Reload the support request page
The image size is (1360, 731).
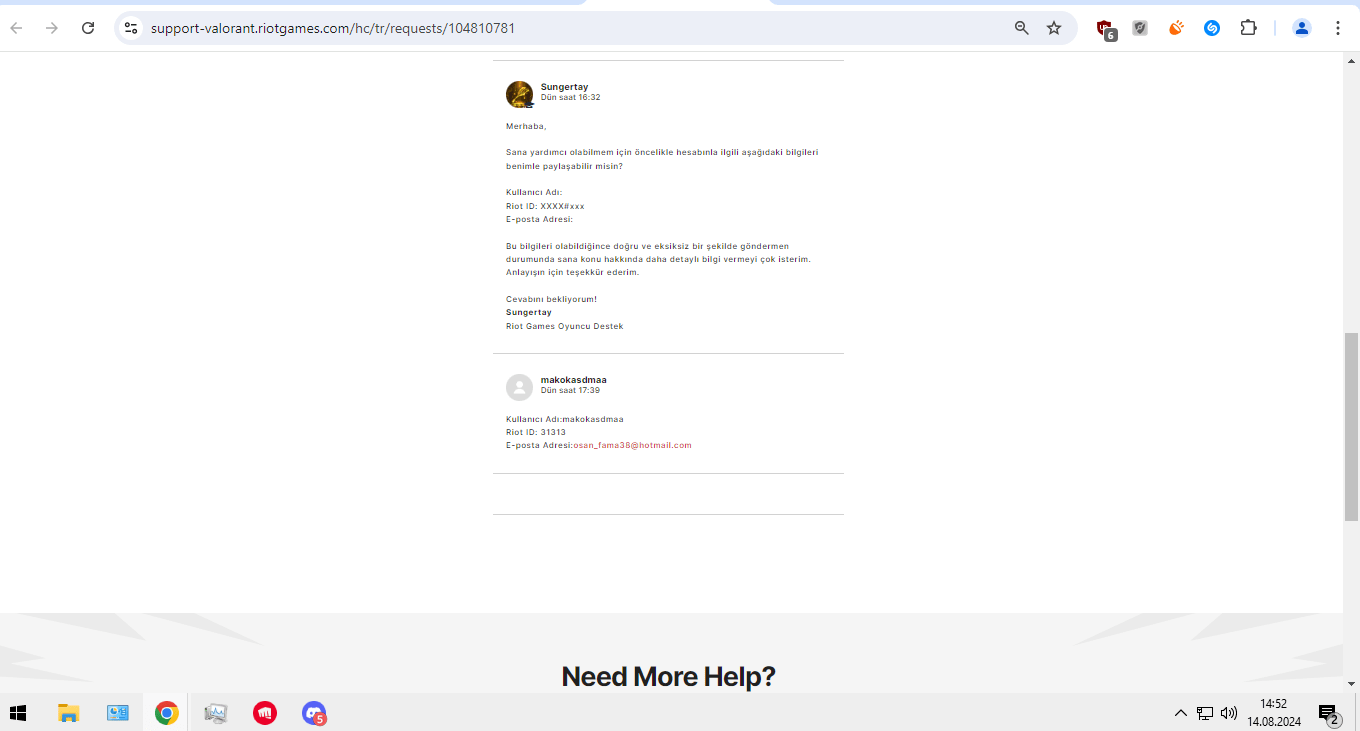click(x=88, y=28)
